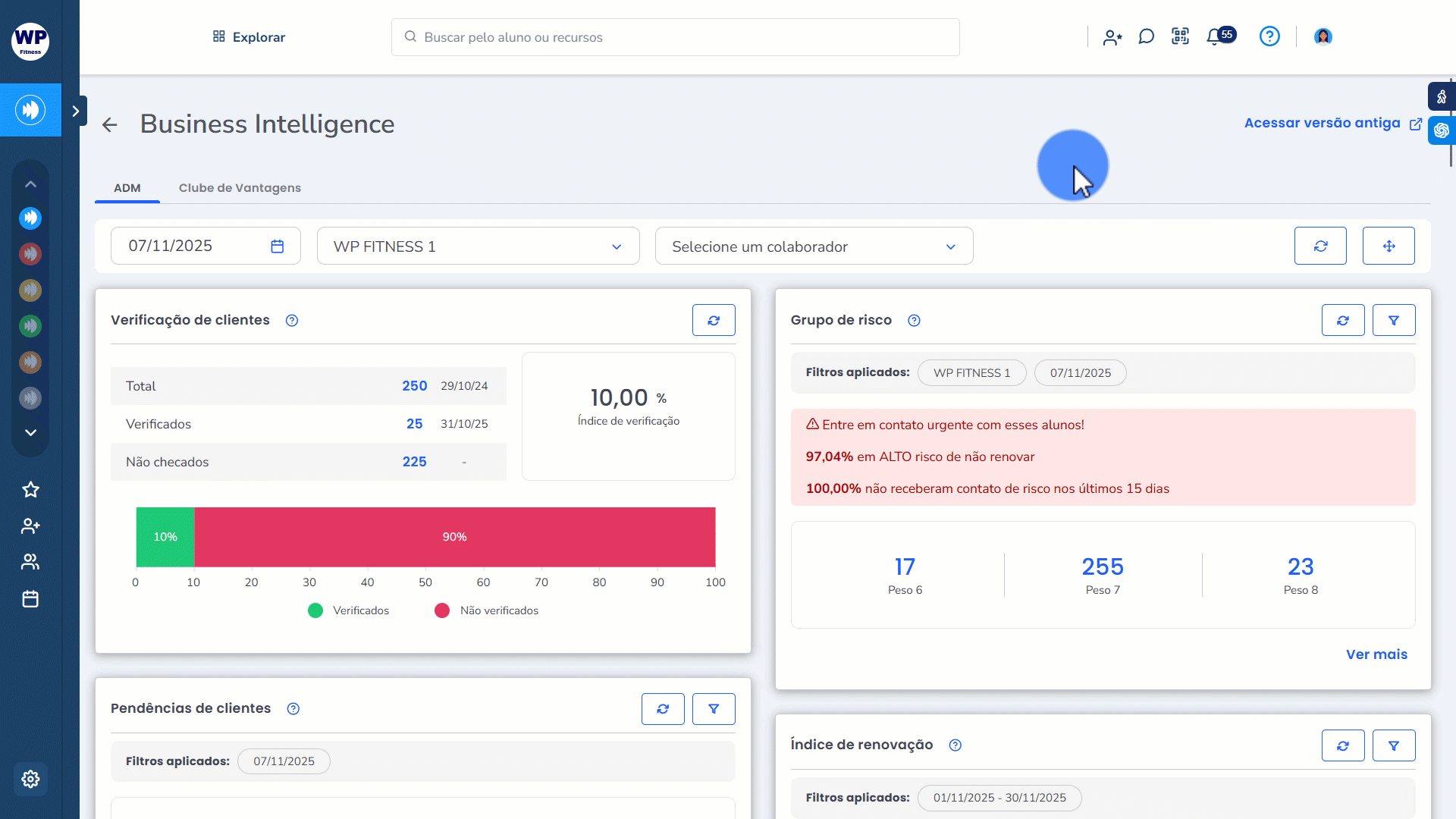Open the help question mark icon

click(1269, 36)
